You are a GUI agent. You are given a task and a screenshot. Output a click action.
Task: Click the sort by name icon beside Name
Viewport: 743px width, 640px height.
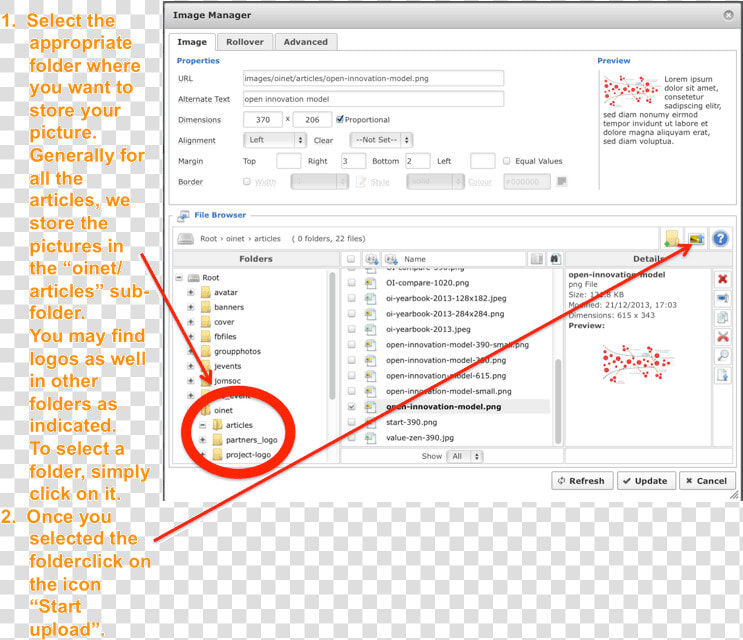tap(391, 259)
